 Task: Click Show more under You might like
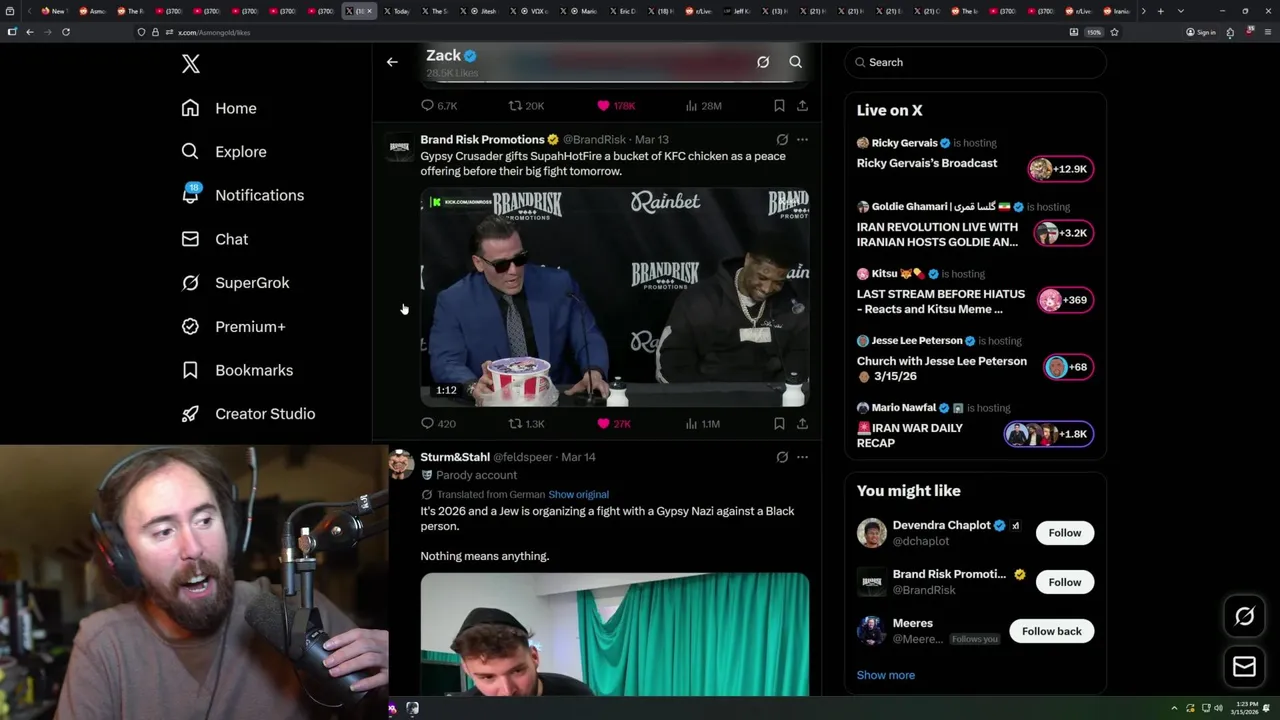point(886,675)
